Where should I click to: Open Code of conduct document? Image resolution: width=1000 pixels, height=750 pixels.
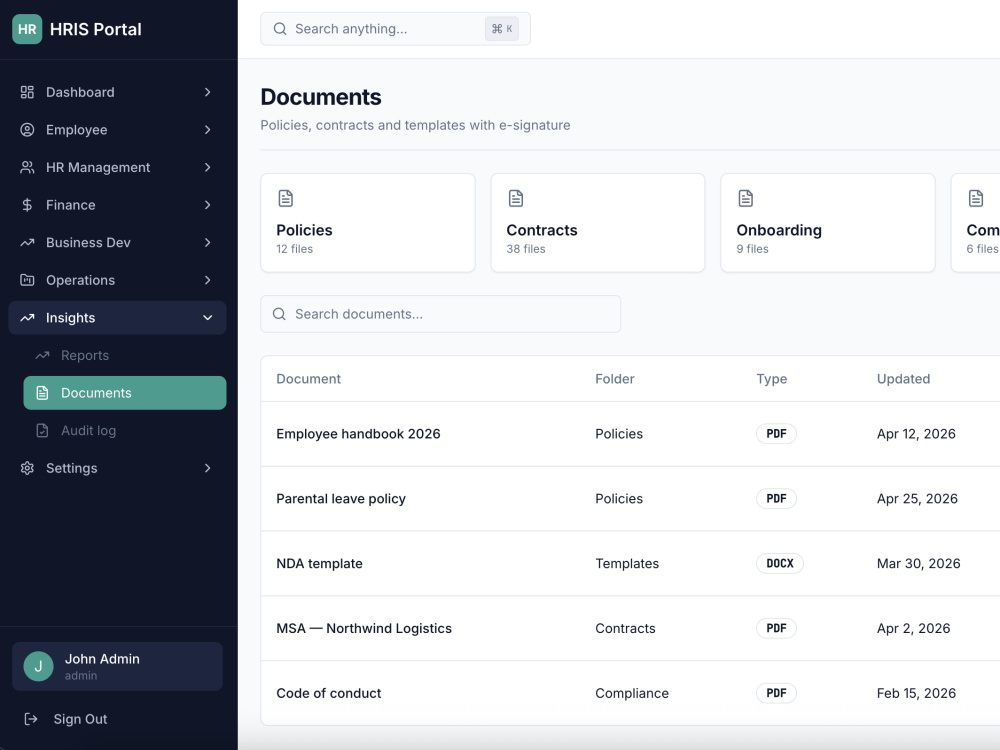pos(328,693)
